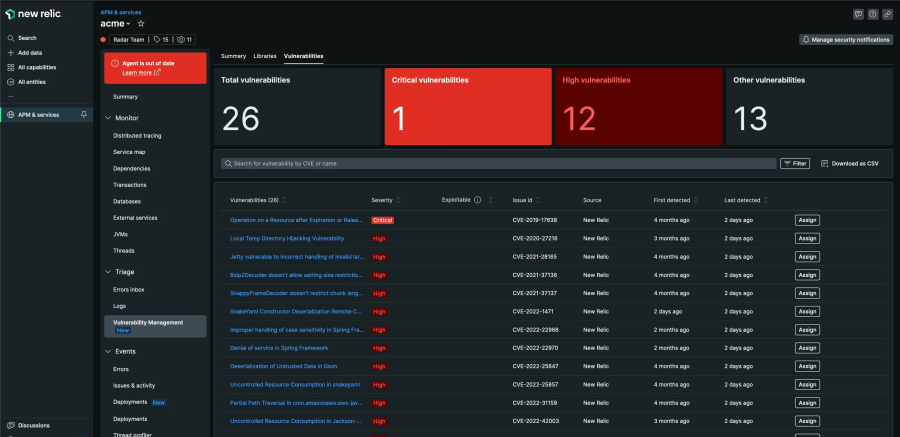Click the info icon next to Exploitable
Screen dimensions: 900x437
point(477,200)
